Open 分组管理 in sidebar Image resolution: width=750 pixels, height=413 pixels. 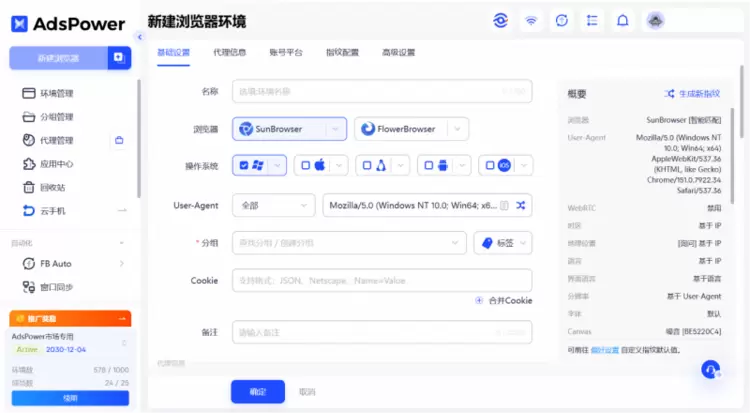[48, 117]
